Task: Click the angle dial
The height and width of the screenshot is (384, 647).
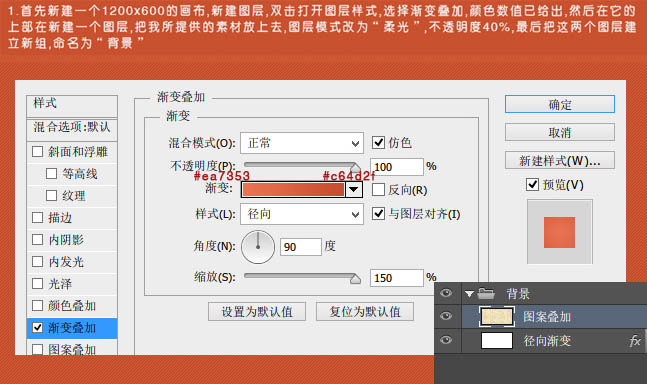Action: coord(258,247)
